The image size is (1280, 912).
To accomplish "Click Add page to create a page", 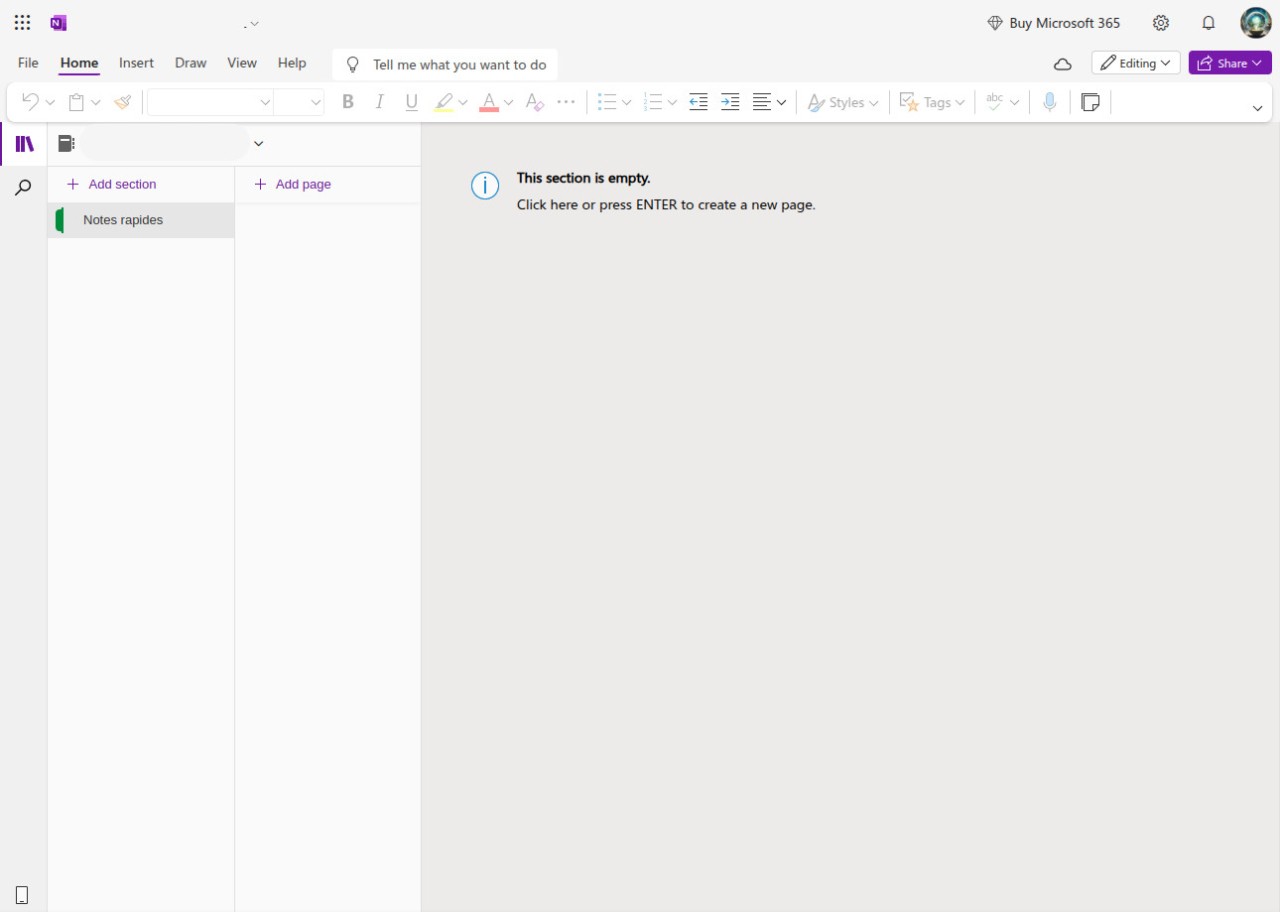I will click(291, 184).
